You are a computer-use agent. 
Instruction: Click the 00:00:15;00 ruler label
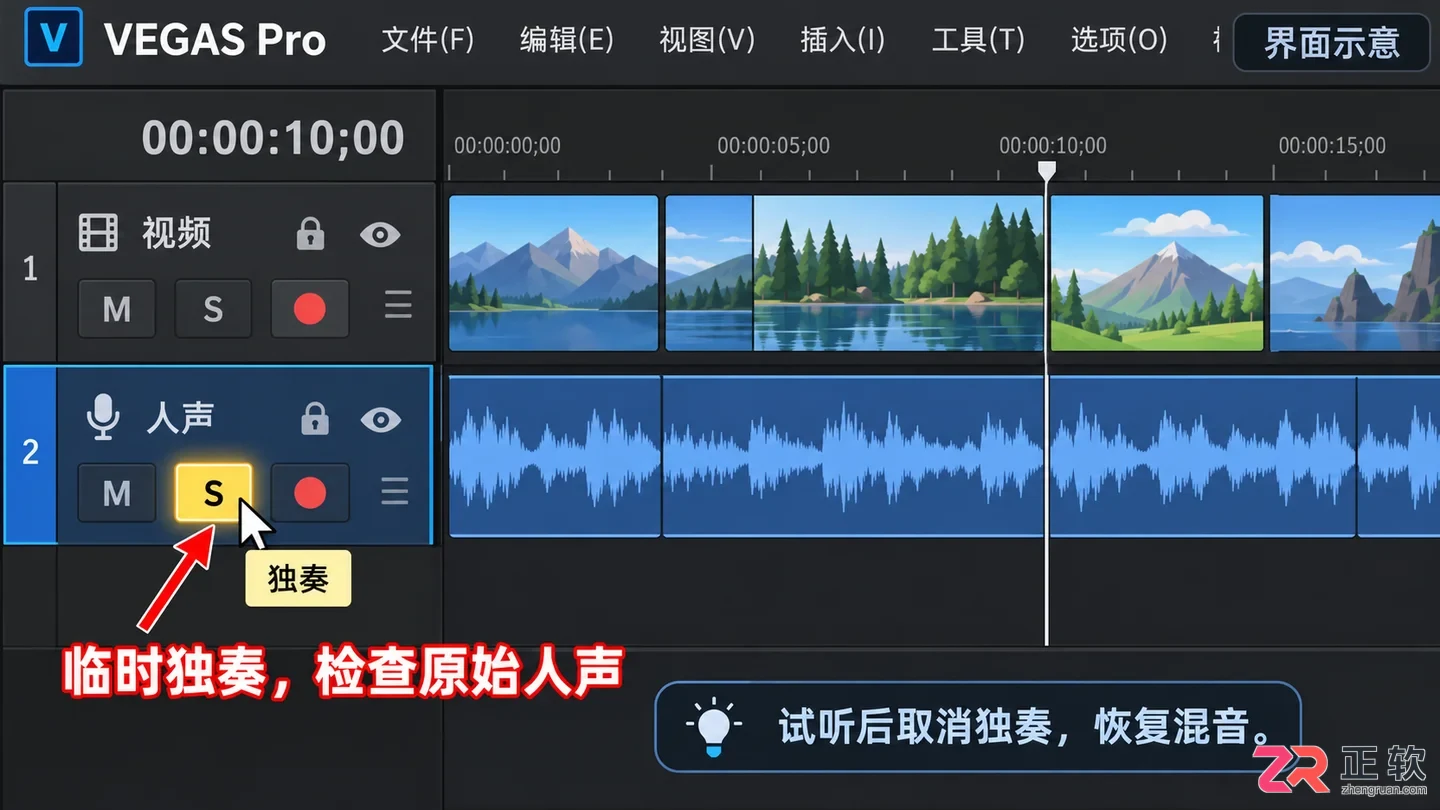coord(1332,146)
